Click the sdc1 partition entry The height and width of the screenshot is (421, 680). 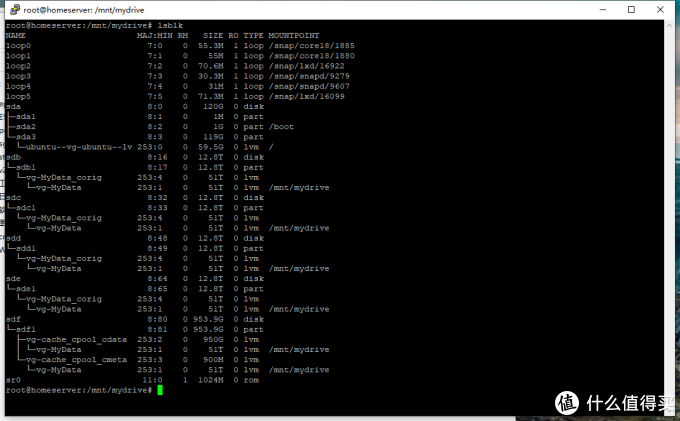26,208
